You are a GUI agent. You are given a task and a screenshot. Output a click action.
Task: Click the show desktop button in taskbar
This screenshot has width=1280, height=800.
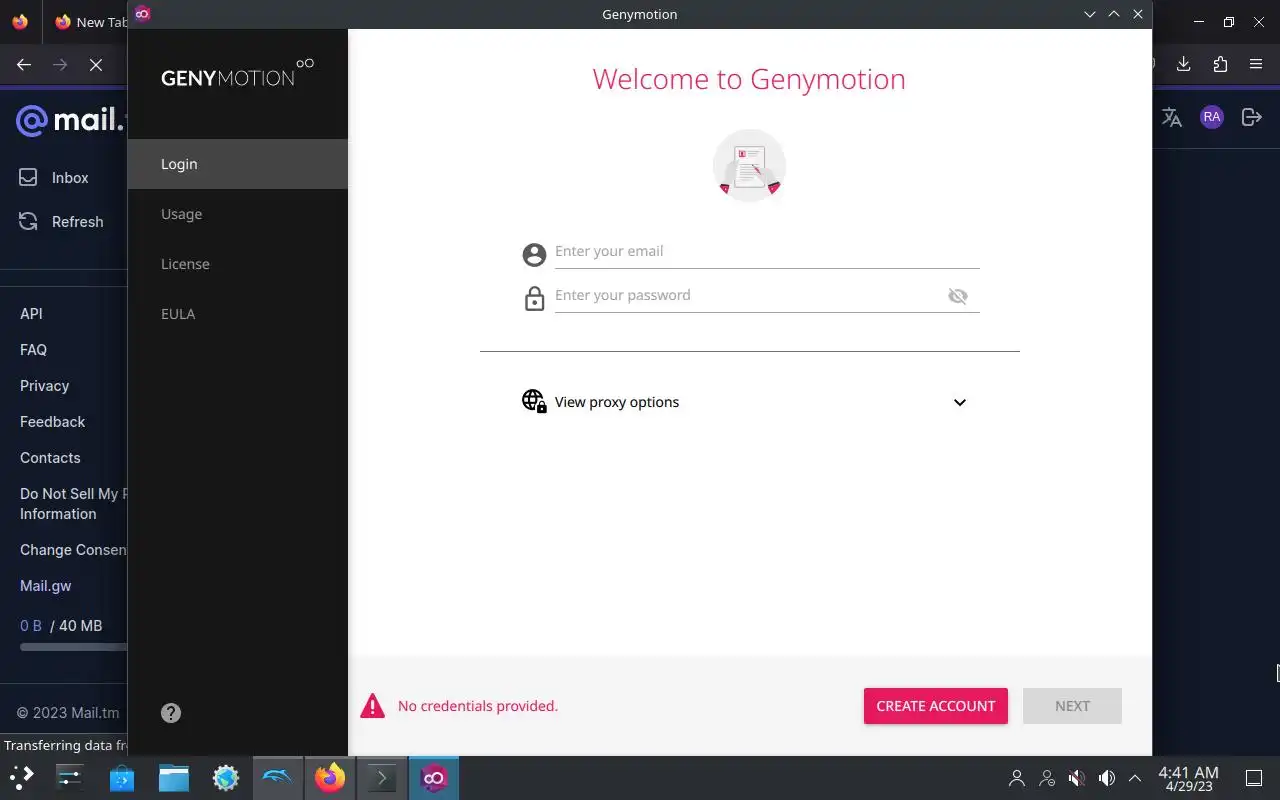[x=1254, y=778]
